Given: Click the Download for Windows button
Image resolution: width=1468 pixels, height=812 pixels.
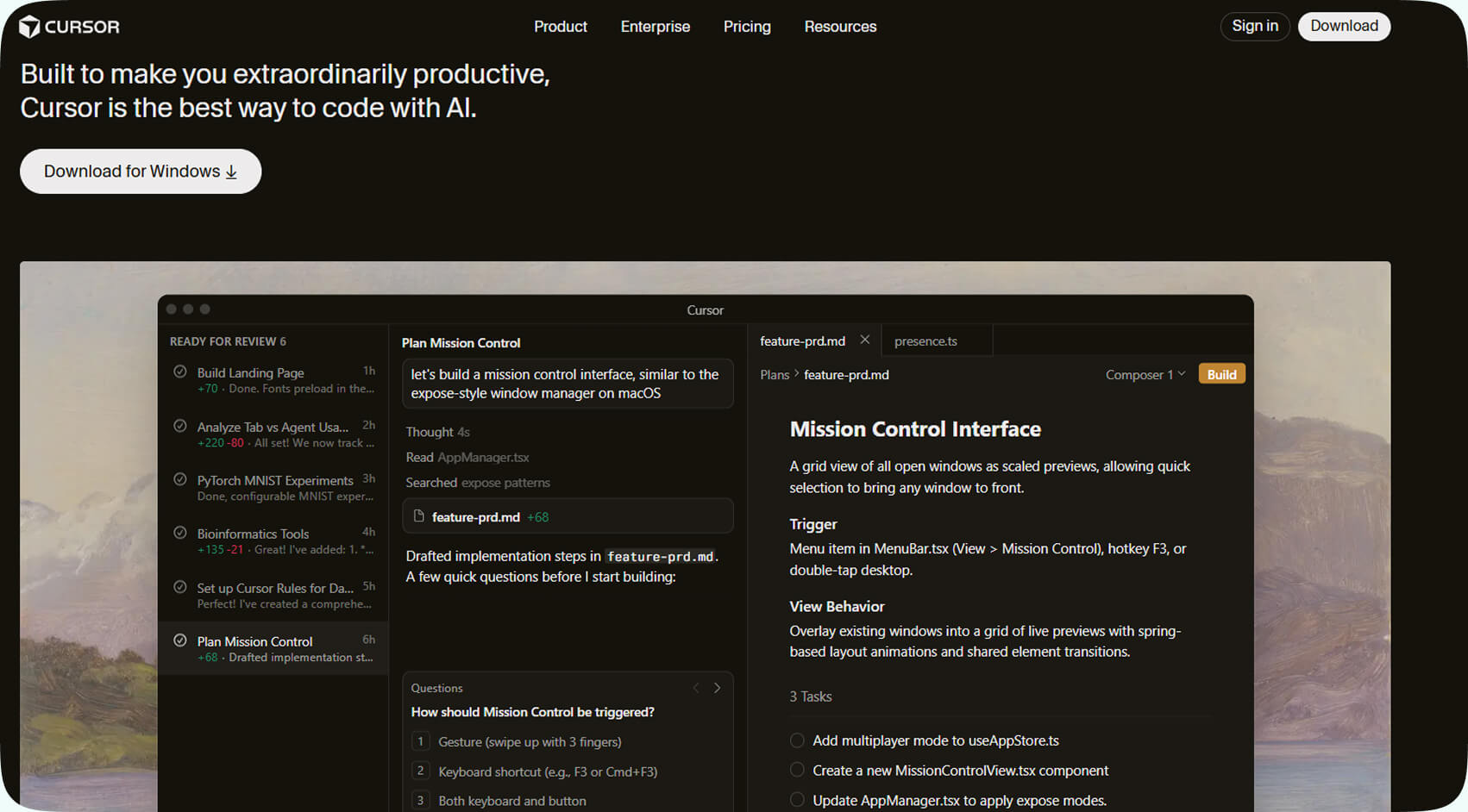Looking at the screenshot, I should click(141, 172).
